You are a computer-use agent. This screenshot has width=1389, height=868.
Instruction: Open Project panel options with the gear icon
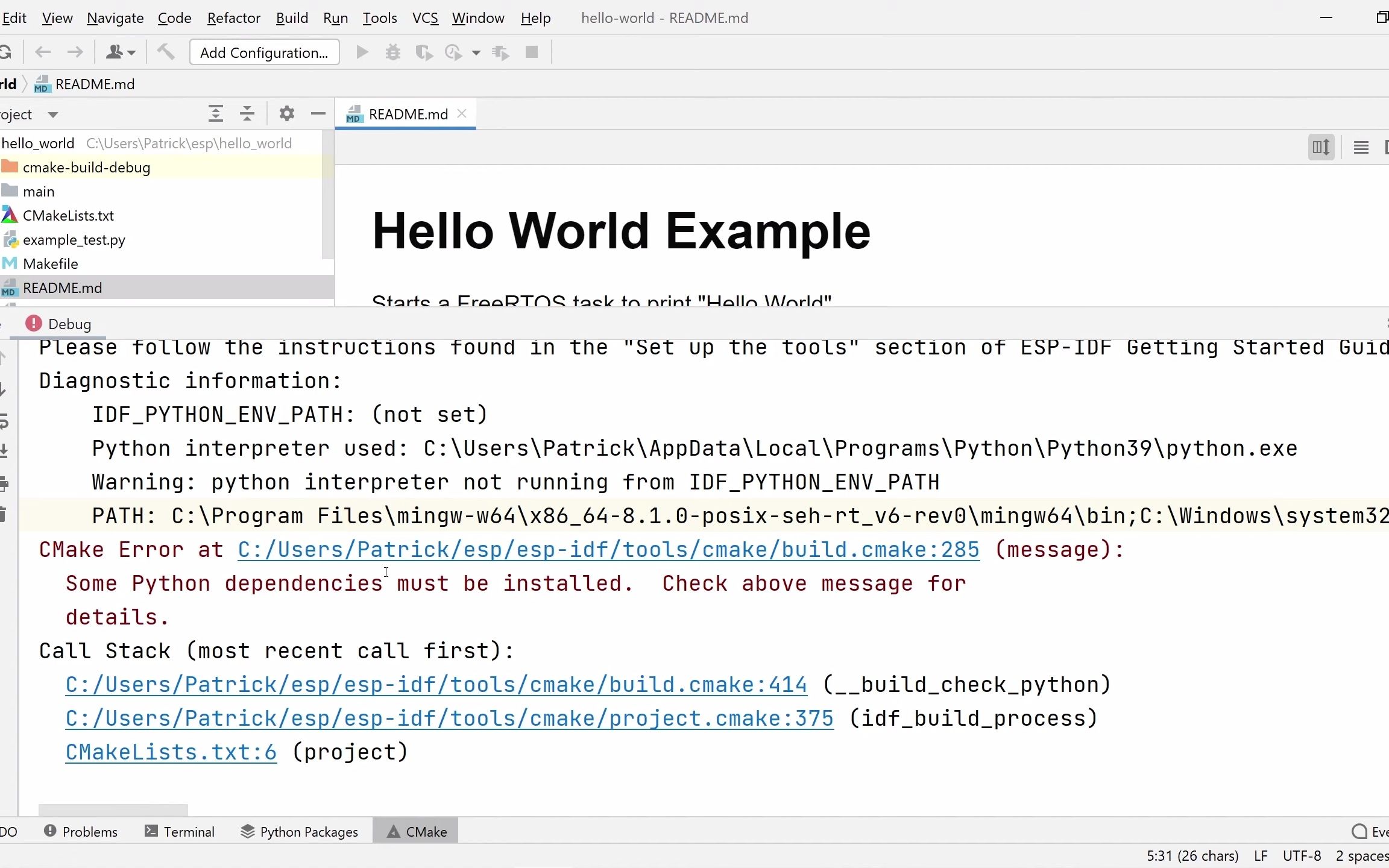click(287, 113)
